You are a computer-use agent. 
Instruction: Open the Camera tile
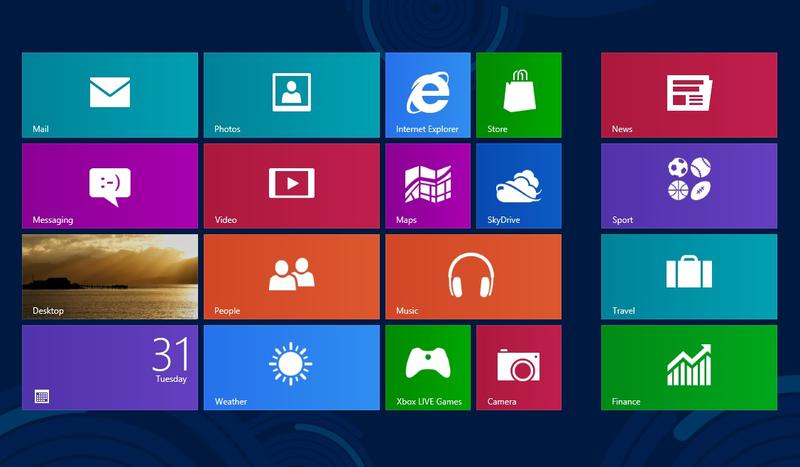click(x=519, y=367)
